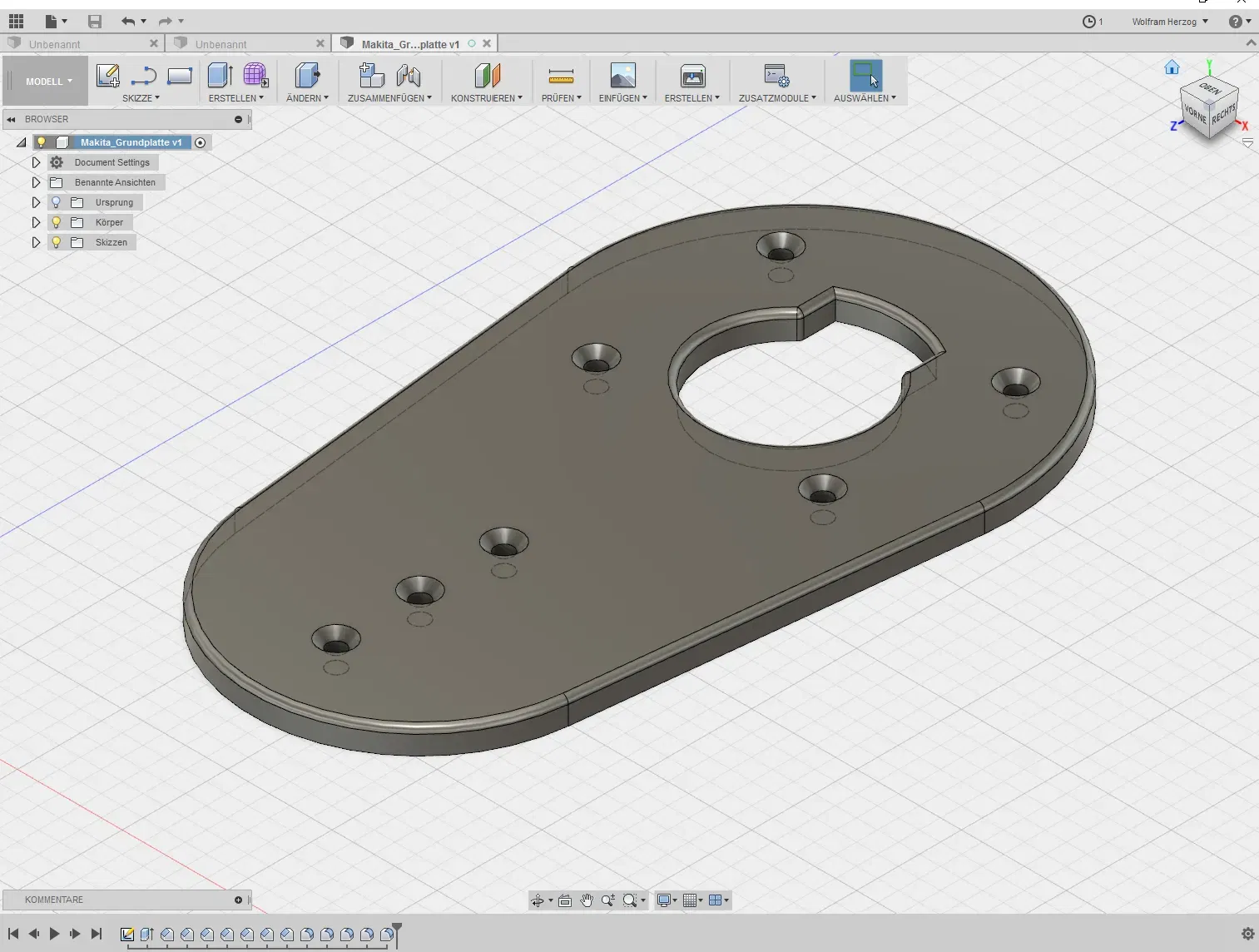Open the MODELL workspace dropdown

click(48, 82)
